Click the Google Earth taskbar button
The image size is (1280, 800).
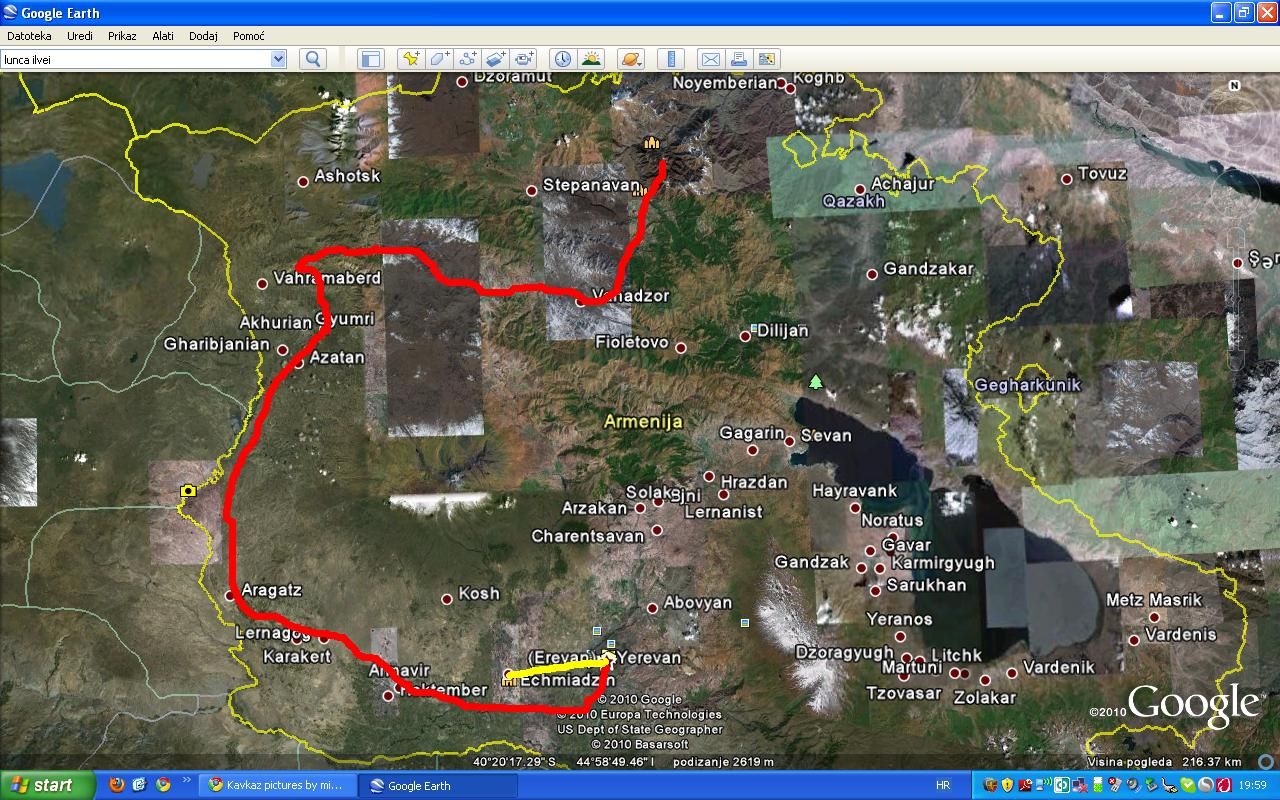pyautogui.click(x=438, y=785)
